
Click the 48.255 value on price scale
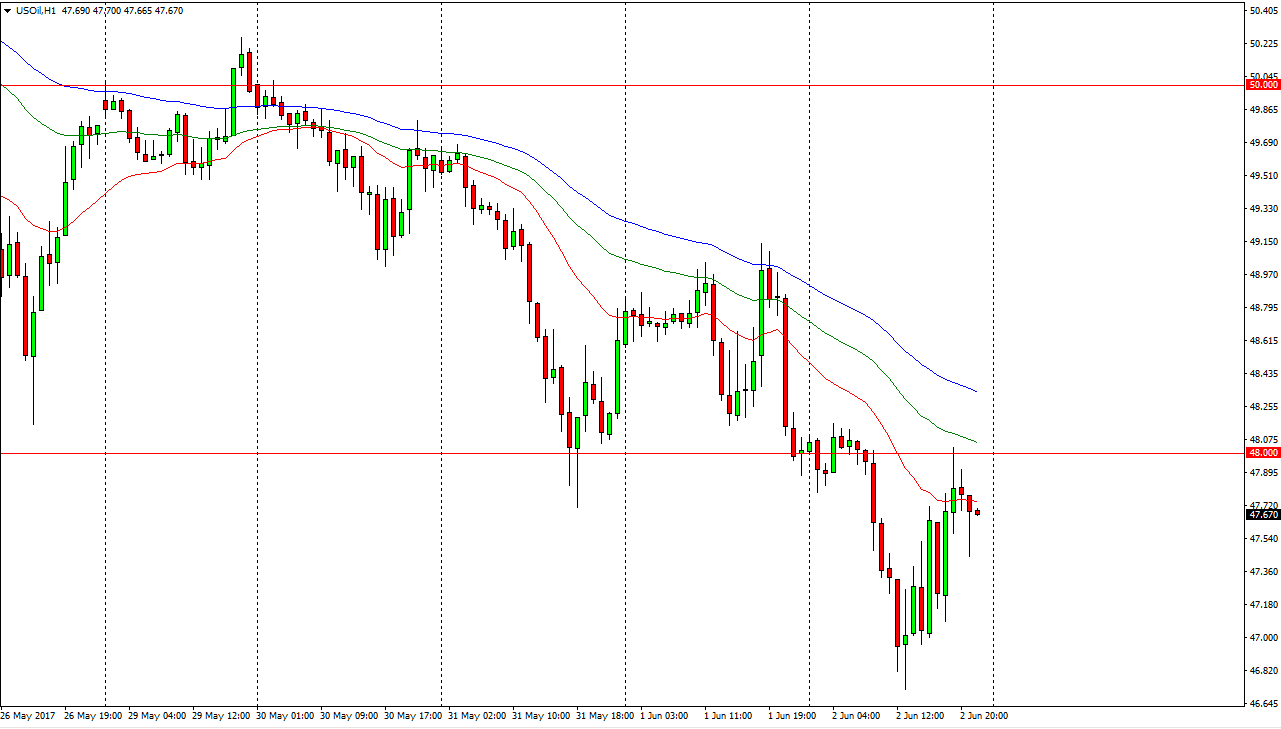[x=1263, y=407]
